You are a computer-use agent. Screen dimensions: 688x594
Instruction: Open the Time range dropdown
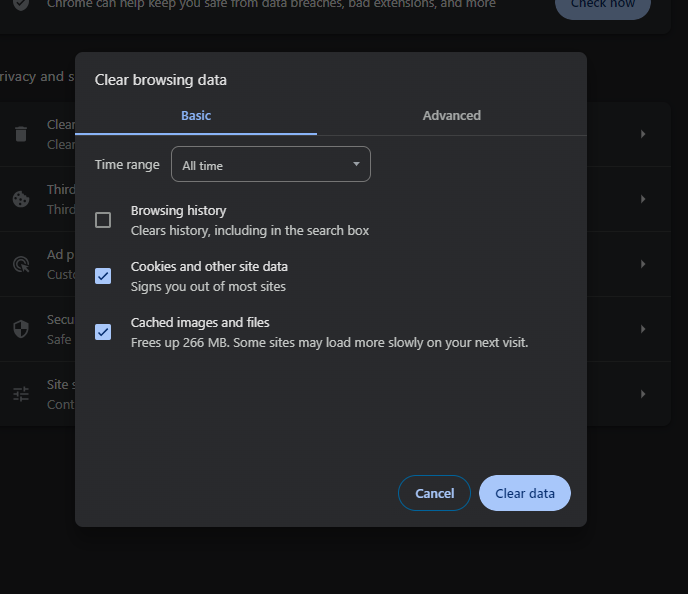point(271,164)
